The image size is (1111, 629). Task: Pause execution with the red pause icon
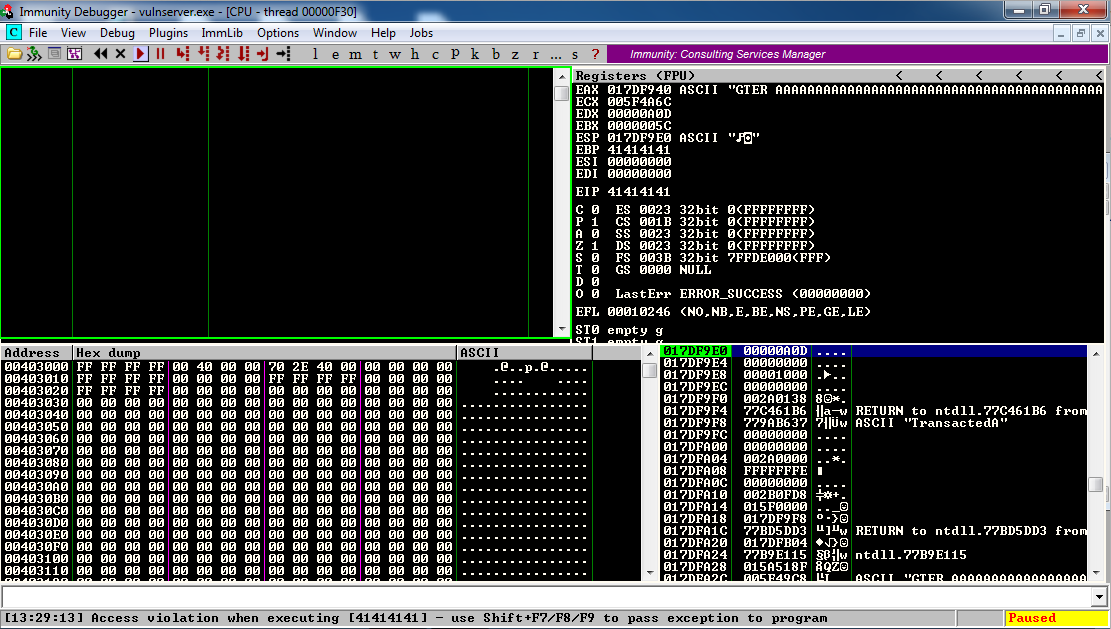click(x=160, y=54)
